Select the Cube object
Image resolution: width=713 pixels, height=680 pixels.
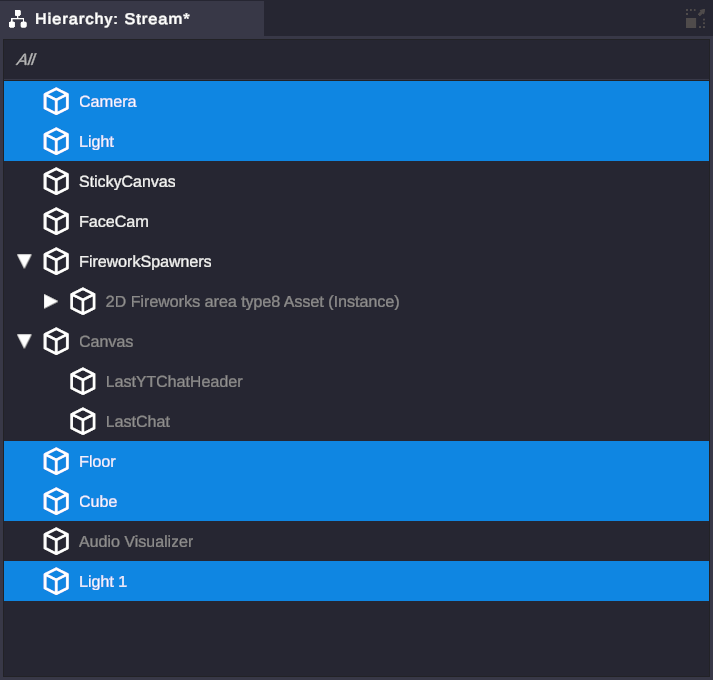coord(98,501)
